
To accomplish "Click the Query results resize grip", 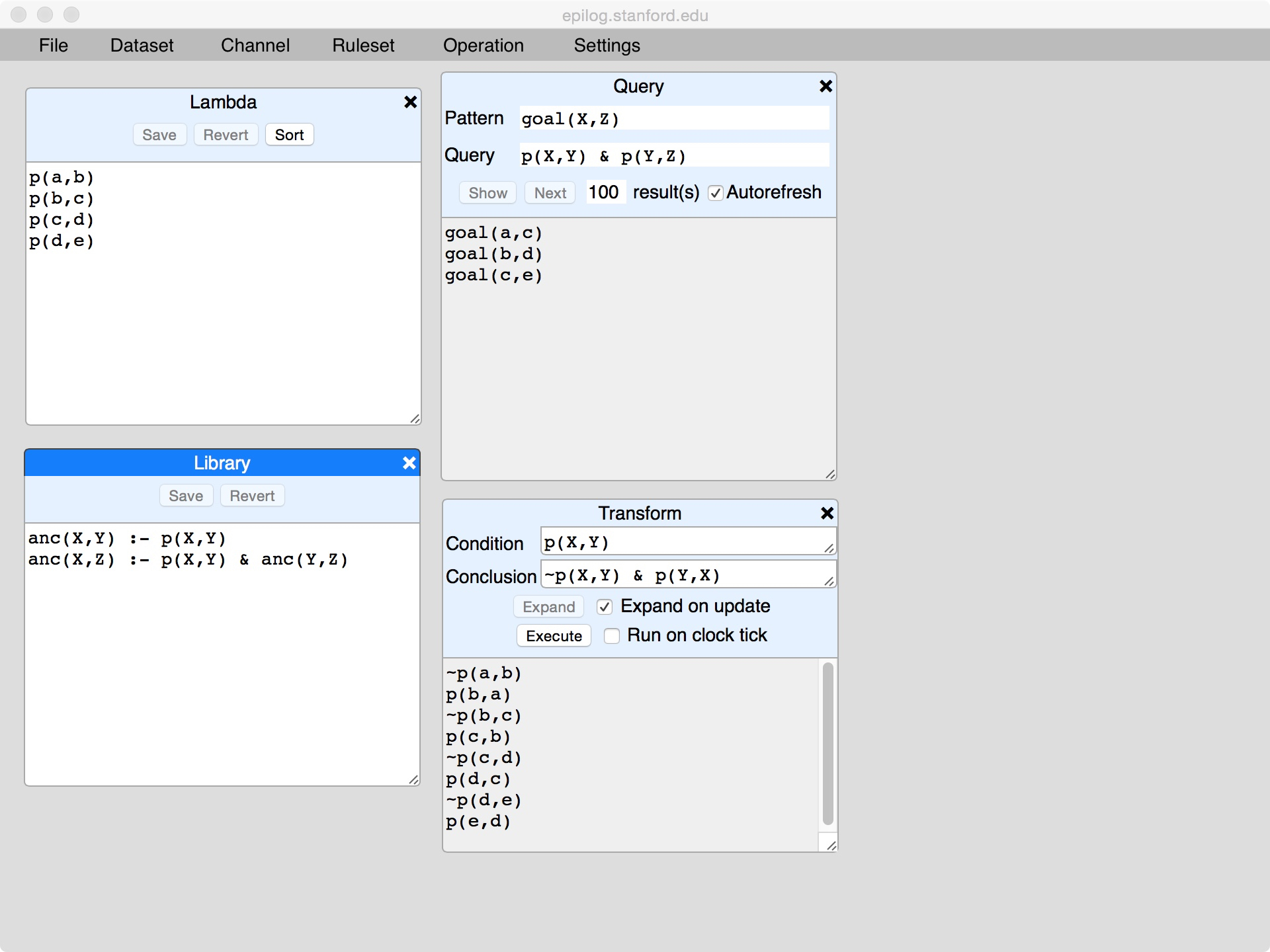I will [830, 474].
